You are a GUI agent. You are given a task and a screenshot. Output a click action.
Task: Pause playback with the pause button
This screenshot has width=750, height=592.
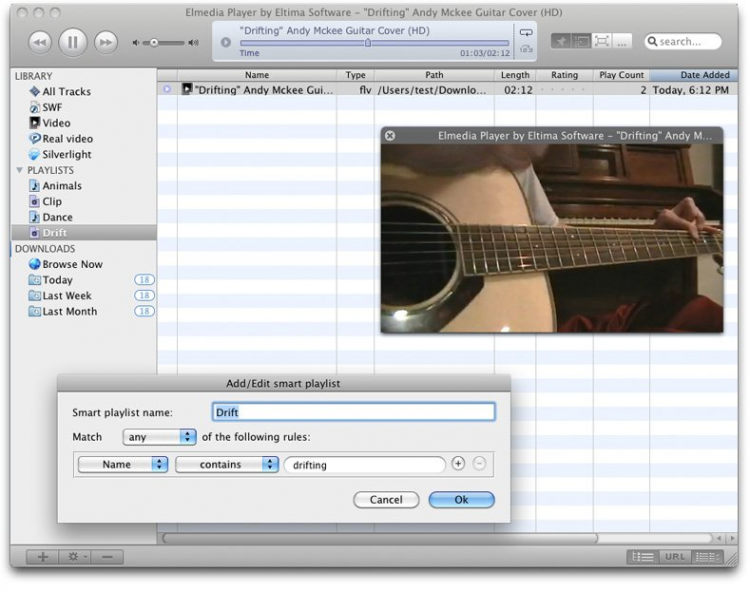click(73, 42)
